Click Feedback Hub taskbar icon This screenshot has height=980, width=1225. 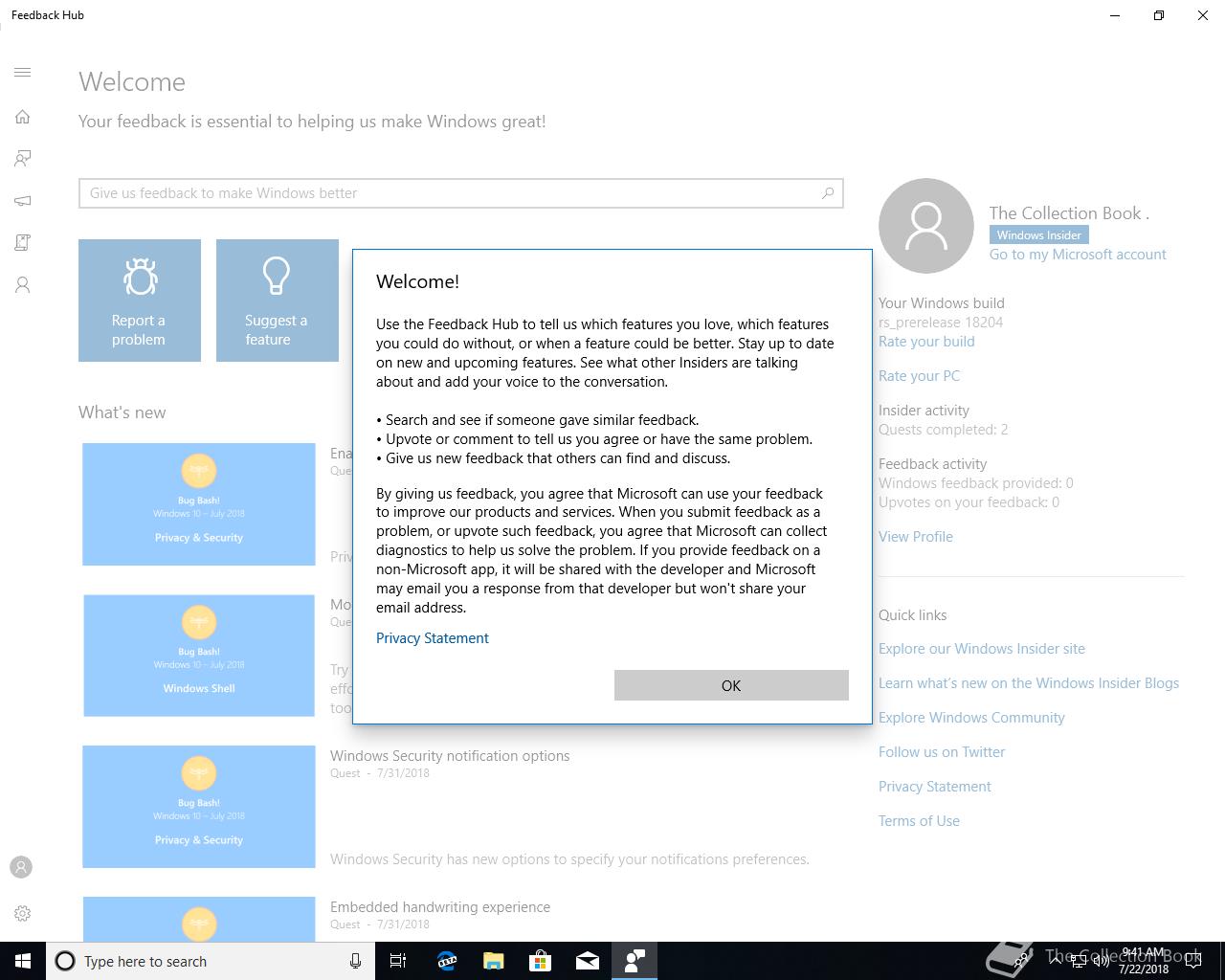pos(634,961)
